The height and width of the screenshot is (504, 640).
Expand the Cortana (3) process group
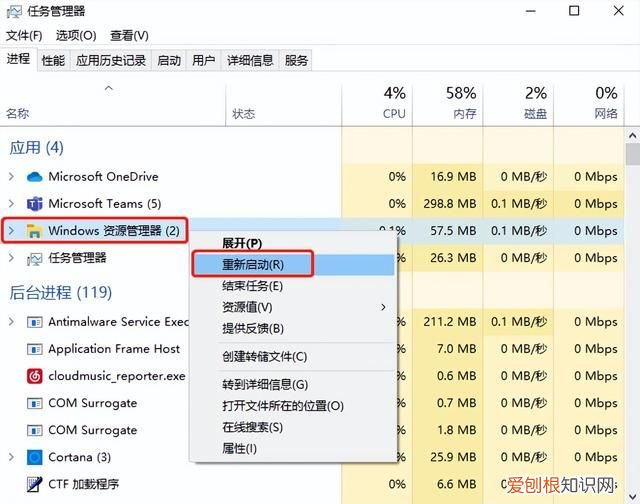[x=11, y=457]
